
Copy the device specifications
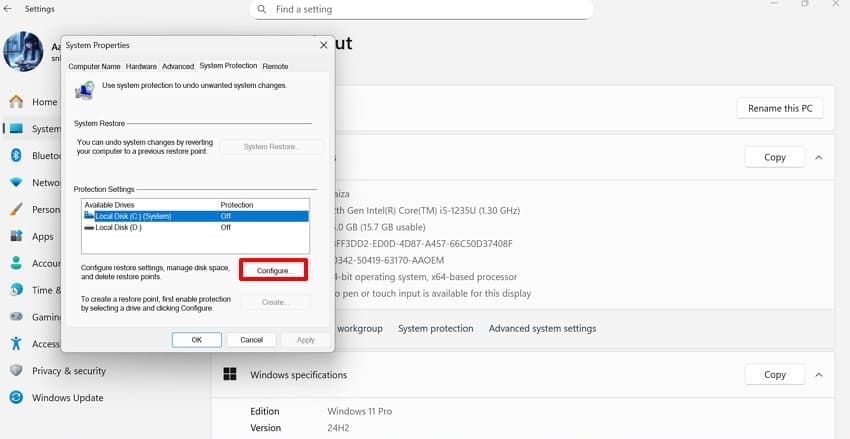(x=775, y=157)
